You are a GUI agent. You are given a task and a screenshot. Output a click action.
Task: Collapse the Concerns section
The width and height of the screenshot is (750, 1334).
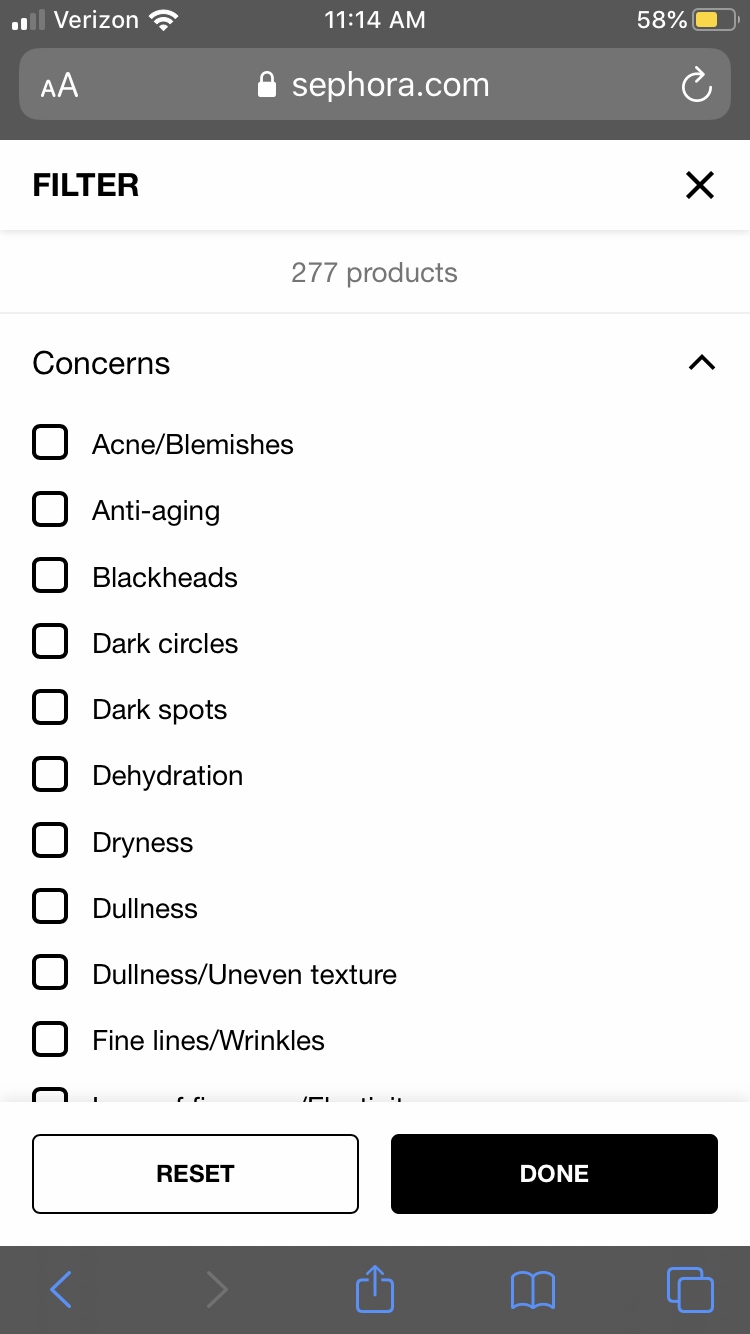(x=702, y=363)
